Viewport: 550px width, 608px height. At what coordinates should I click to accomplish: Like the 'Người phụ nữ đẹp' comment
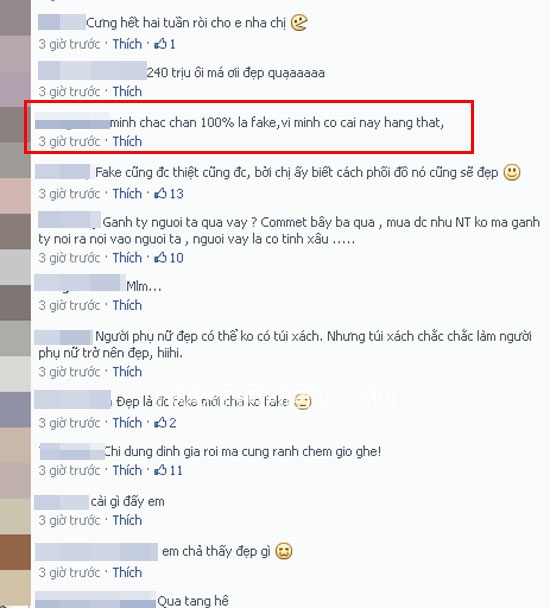127,371
